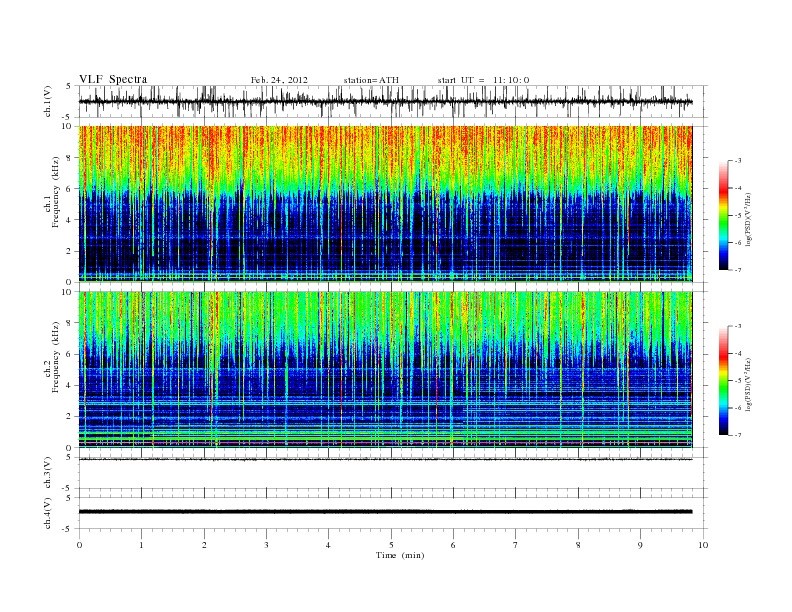Image resolution: width=792 pixels, height=612 pixels.
Task: Click inside the ch.2 spectrogram panel
Action: point(385,370)
